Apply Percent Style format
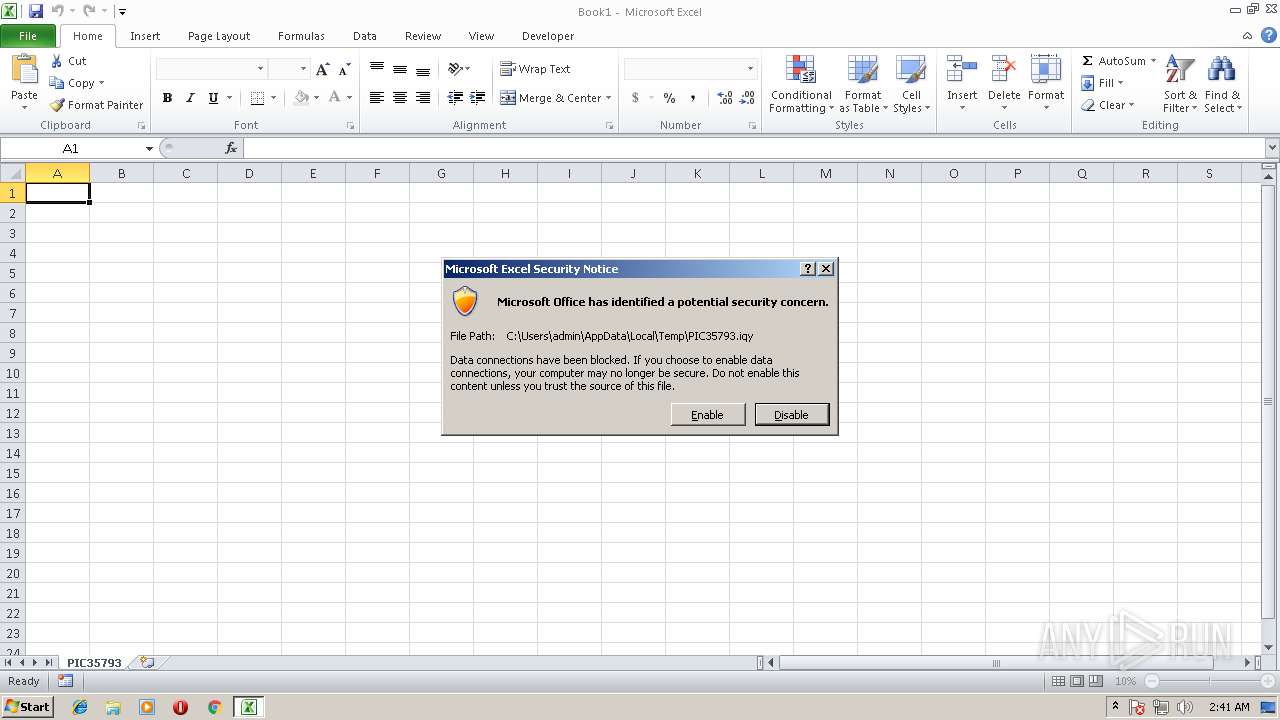The width and height of the screenshot is (1280, 720). (669, 98)
